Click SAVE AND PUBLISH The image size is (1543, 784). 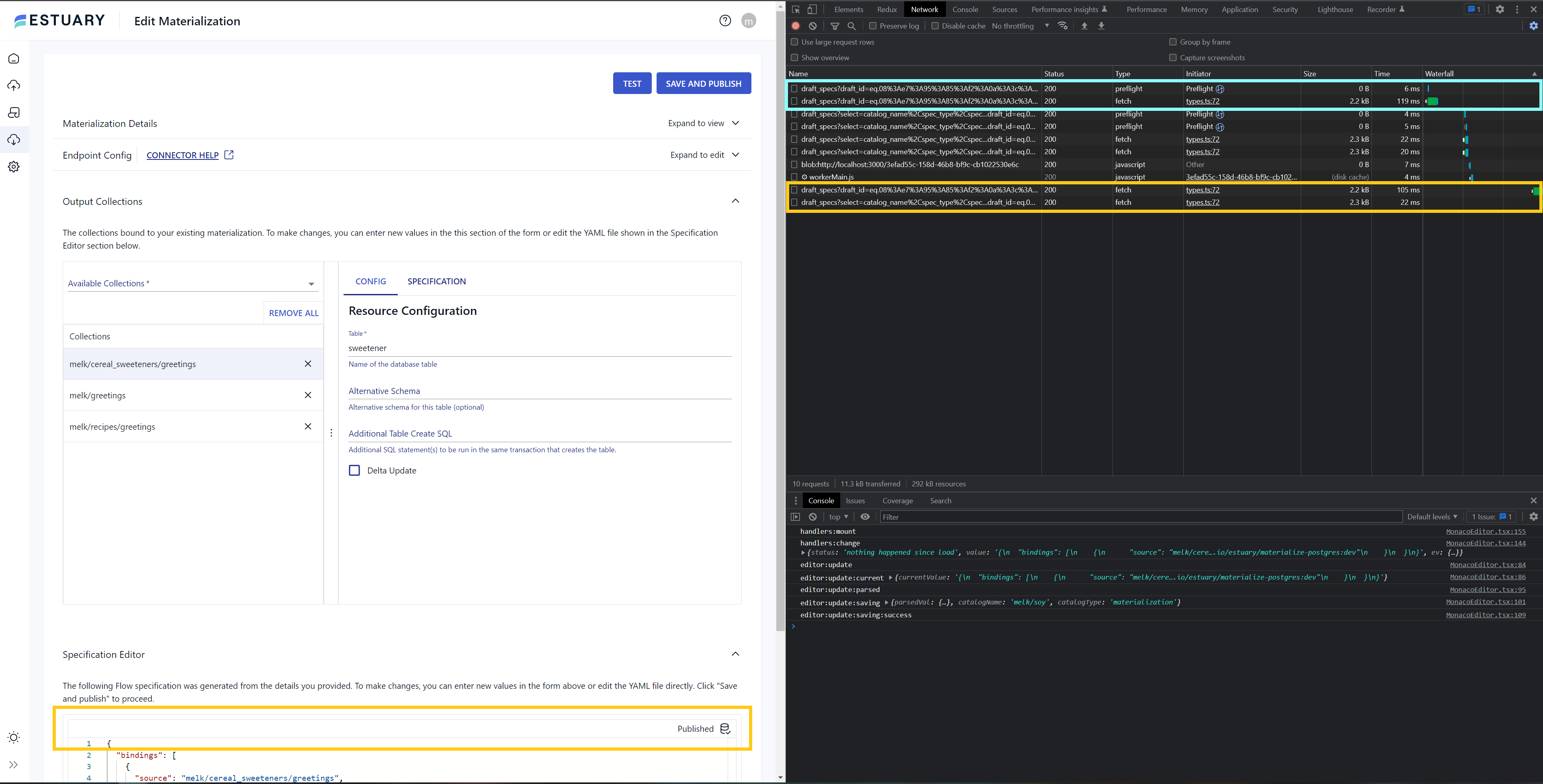point(703,83)
